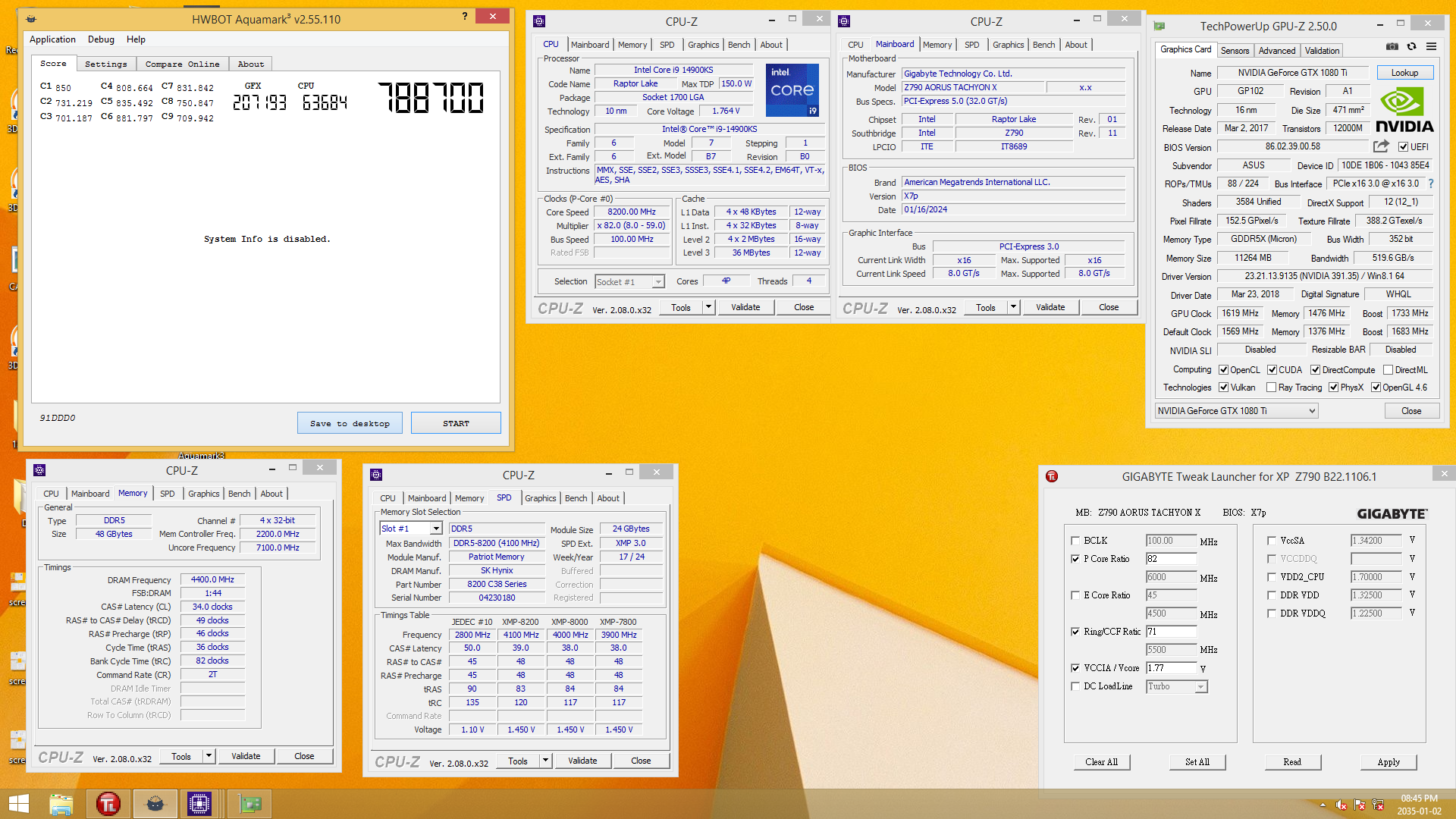Switch to HWBOT Aquamark taskbar icon
The image size is (1456, 819).
coord(155,804)
